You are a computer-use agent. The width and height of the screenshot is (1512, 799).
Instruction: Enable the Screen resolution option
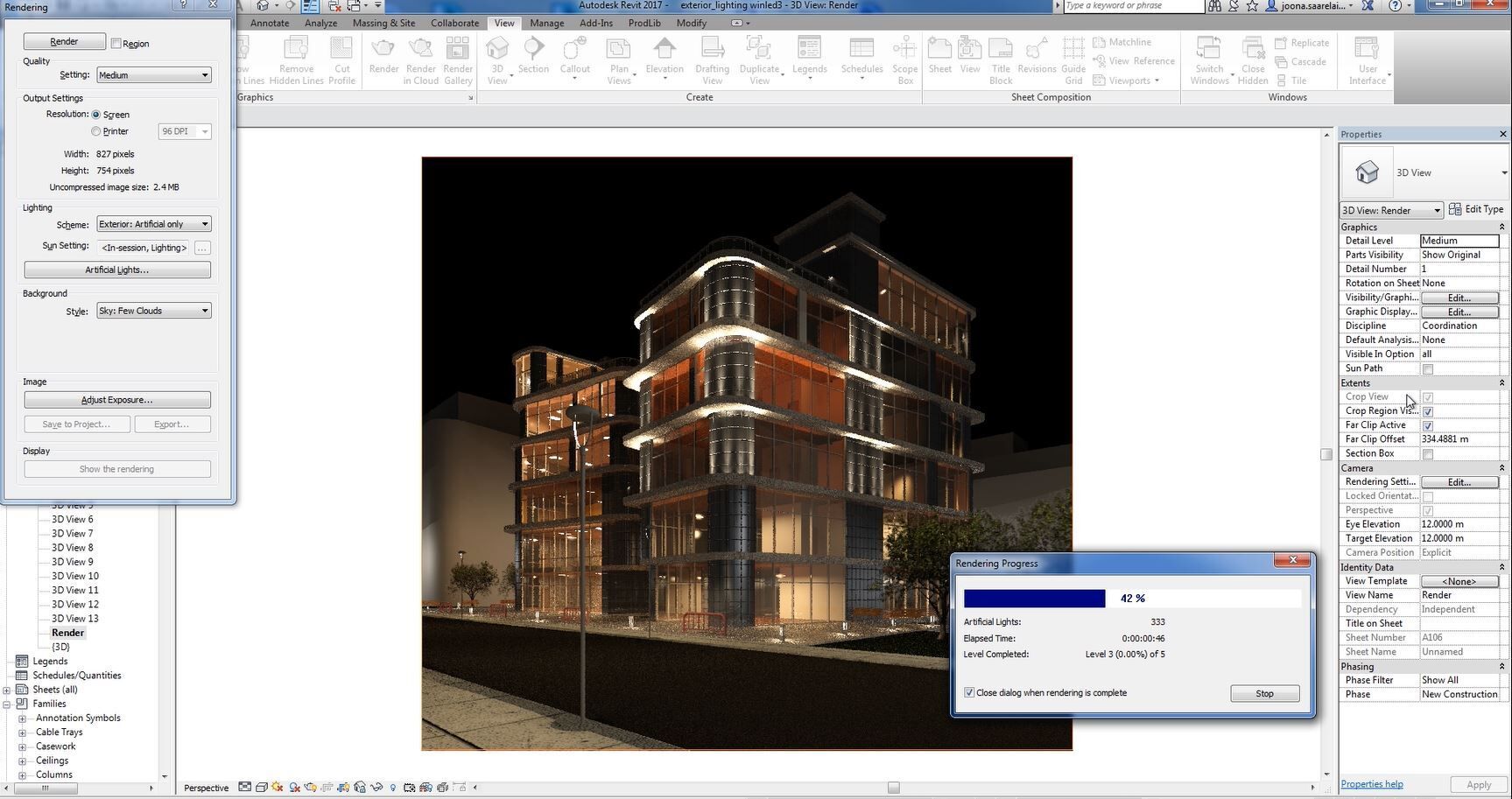(96, 114)
